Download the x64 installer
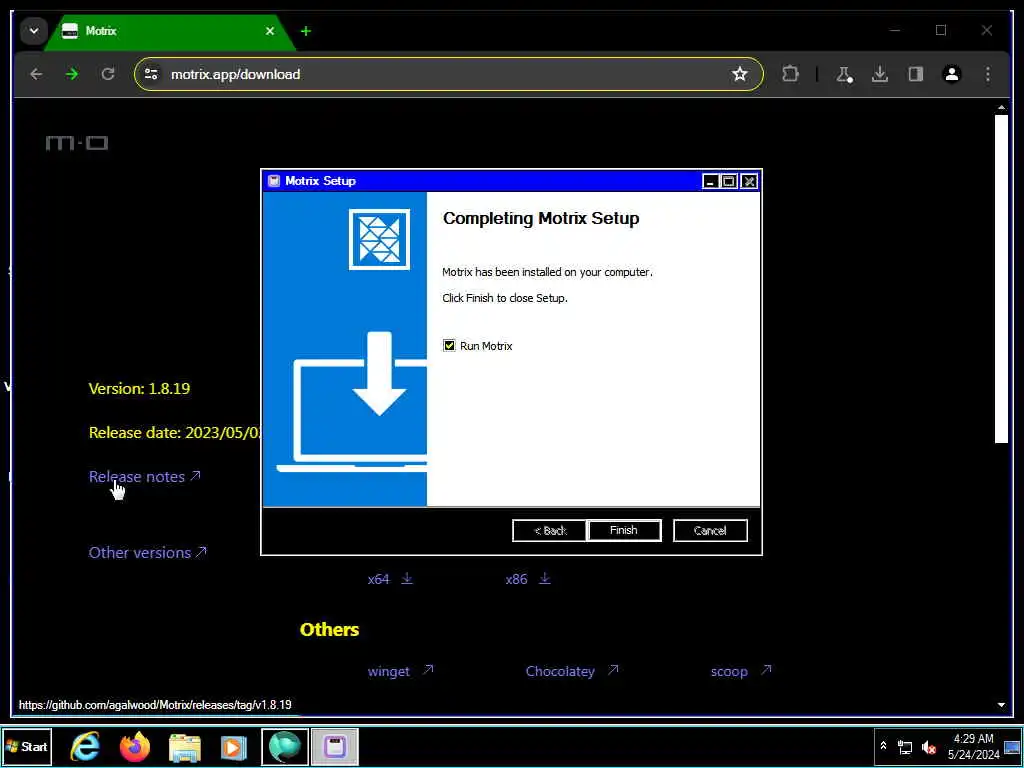This screenshot has height=768, width=1024. (390, 579)
